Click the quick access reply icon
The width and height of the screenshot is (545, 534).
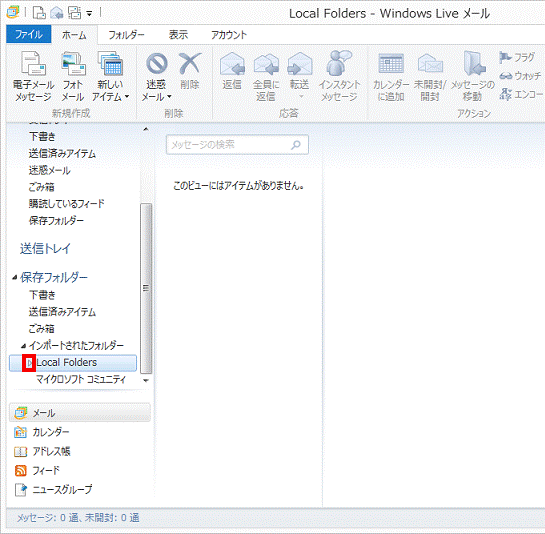coord(57,13)
